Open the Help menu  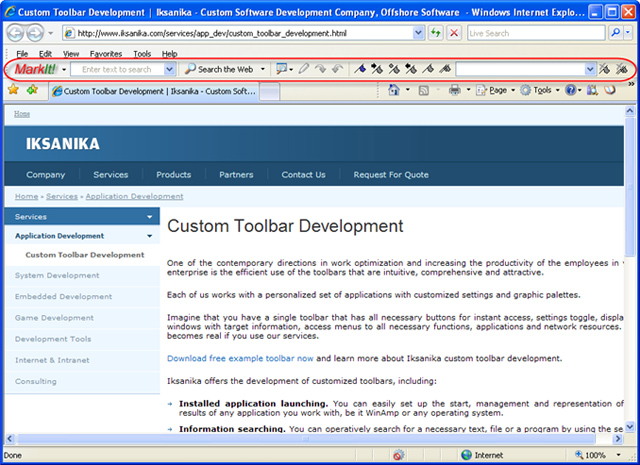(169, 54)
